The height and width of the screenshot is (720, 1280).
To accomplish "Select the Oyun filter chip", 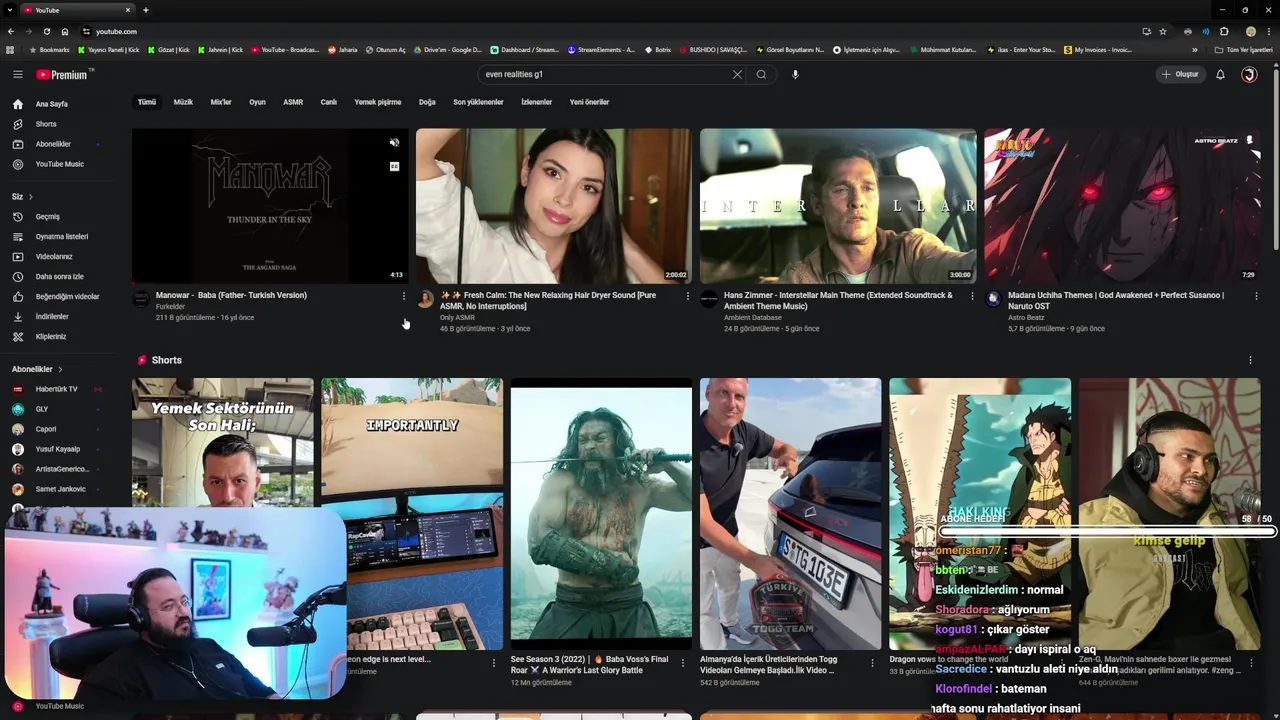I will (x=257, y=102).
